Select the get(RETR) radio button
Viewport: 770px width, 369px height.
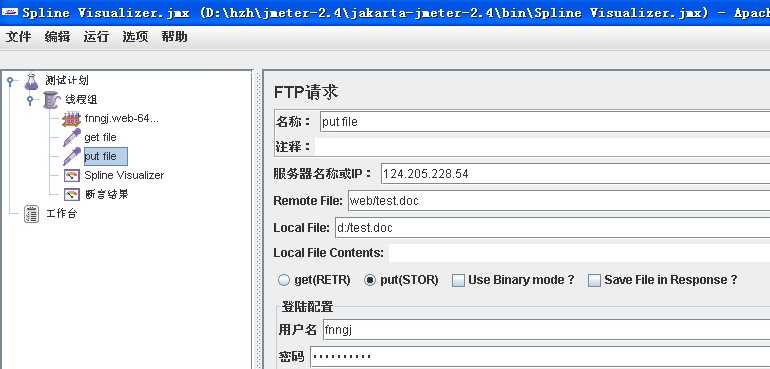pos(284,280)
